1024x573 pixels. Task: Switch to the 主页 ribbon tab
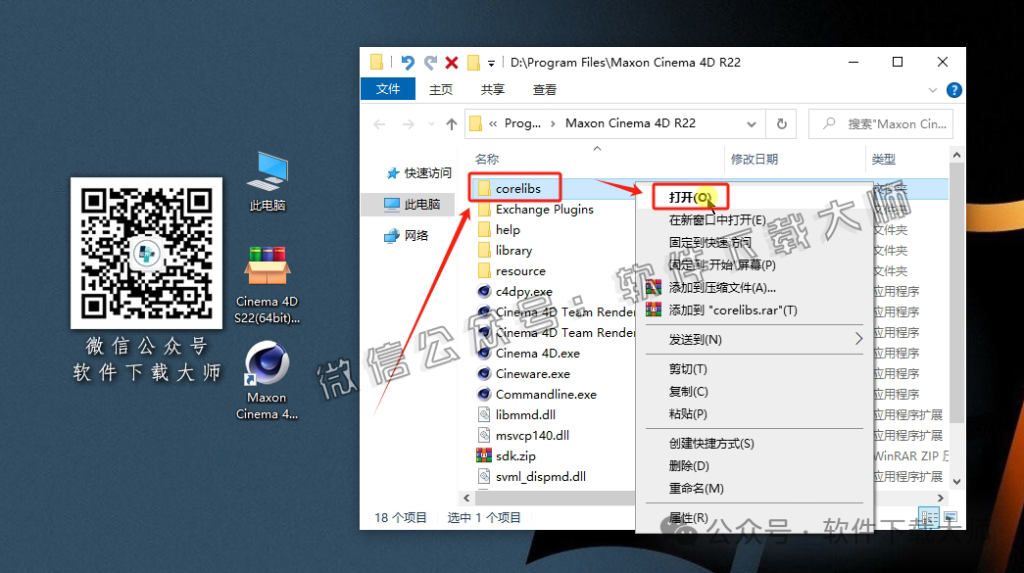pyautogui.click(x=441, y=90)
